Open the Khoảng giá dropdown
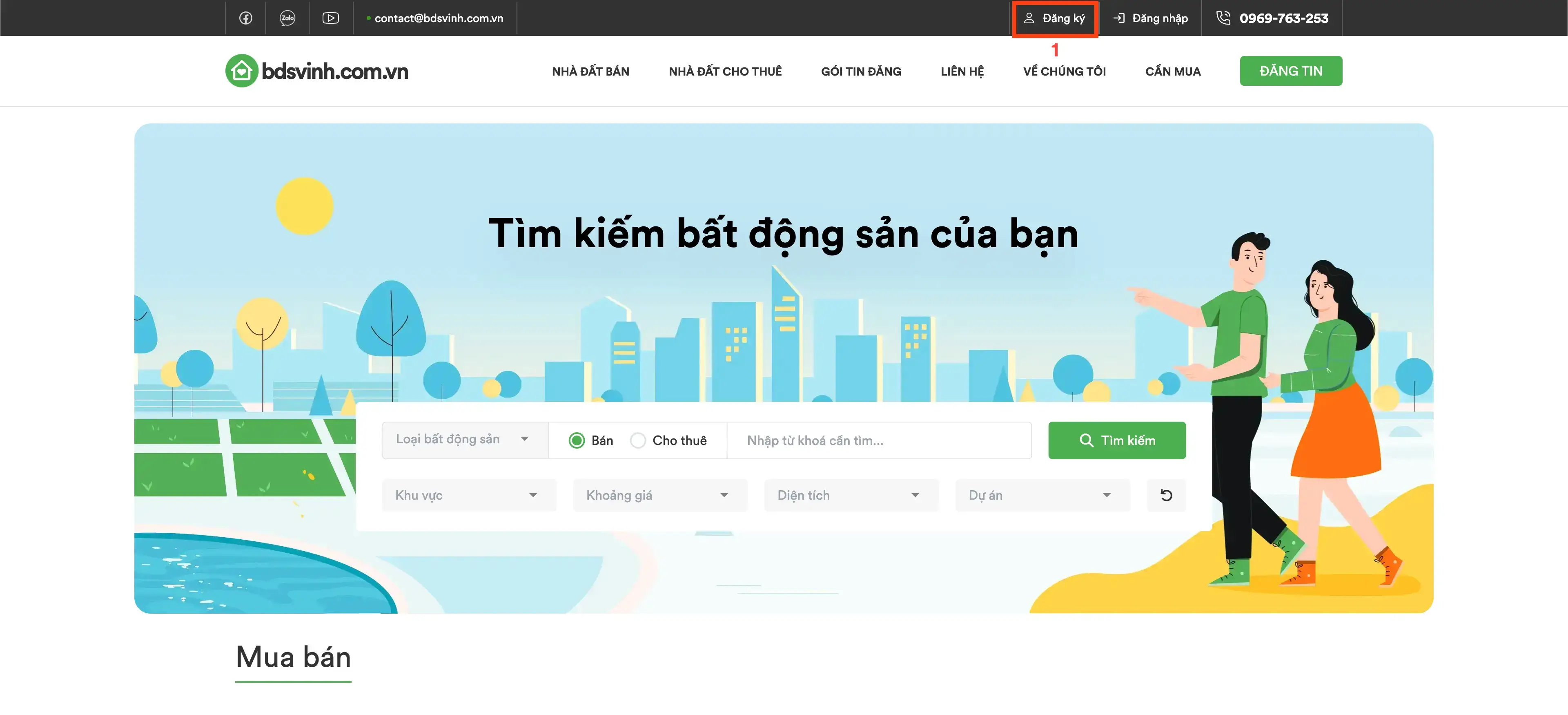 [660, 495]
